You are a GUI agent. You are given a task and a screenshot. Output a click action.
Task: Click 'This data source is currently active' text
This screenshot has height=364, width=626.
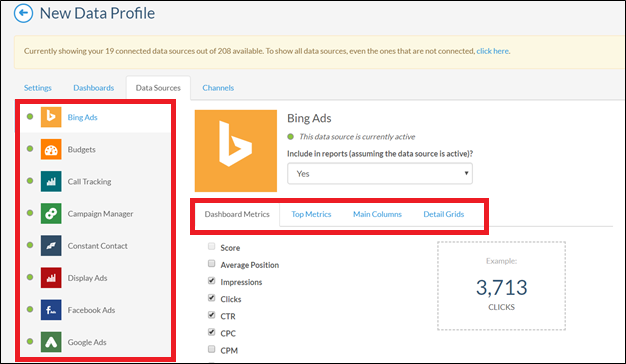[x=357, y=137]
